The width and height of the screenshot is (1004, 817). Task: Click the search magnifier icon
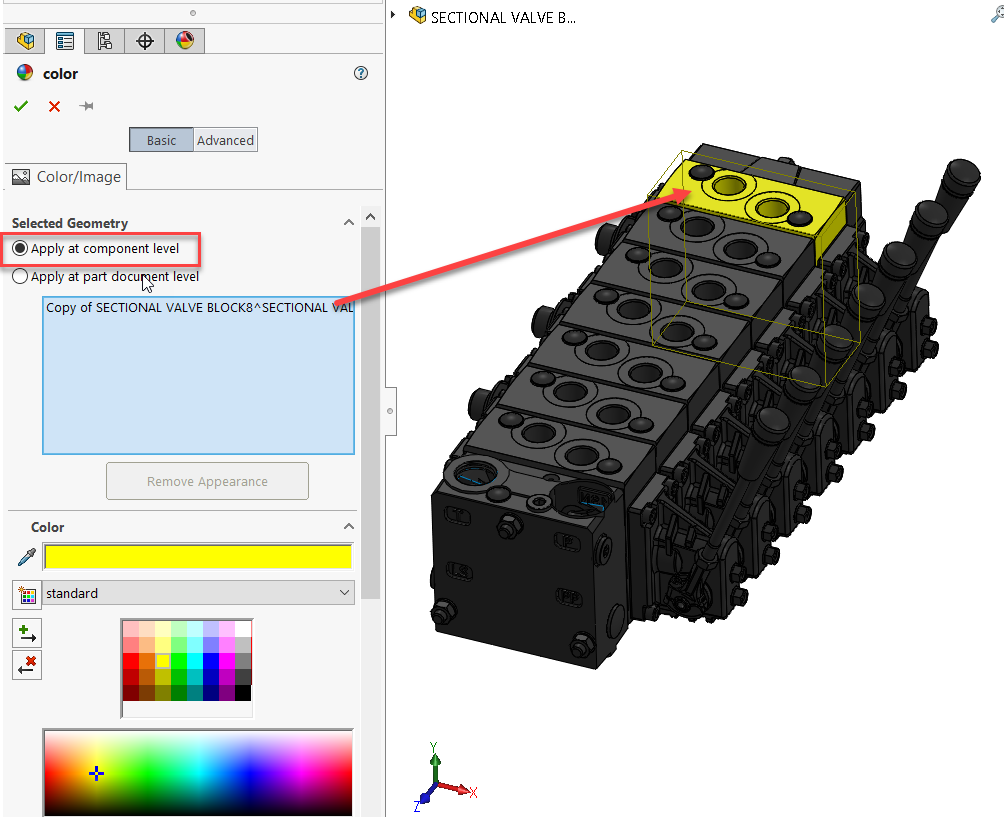(997, 14)
